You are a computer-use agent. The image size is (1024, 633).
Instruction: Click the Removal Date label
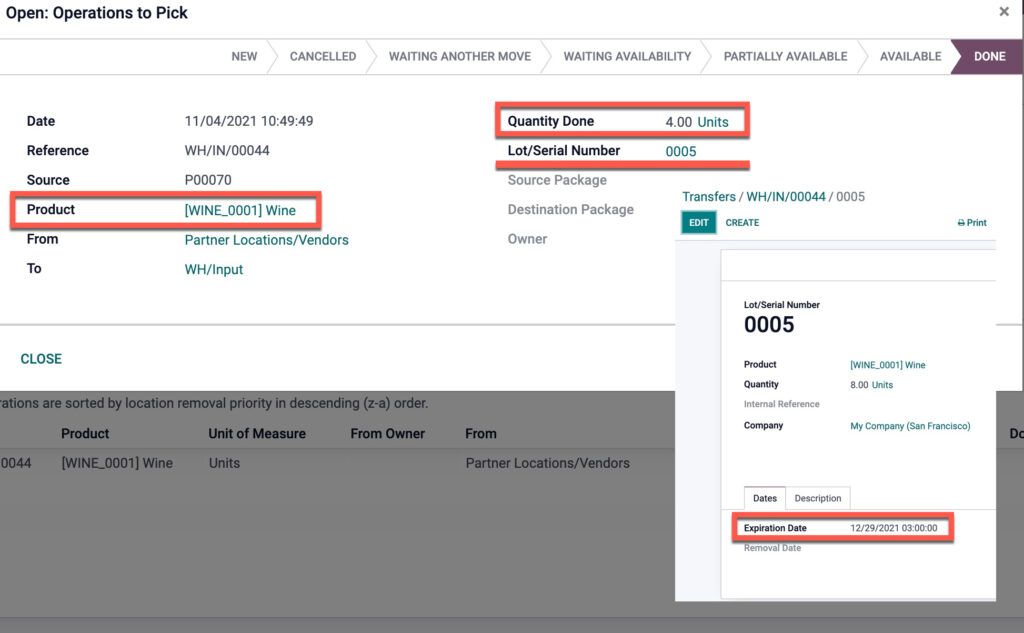click(772, 548)
